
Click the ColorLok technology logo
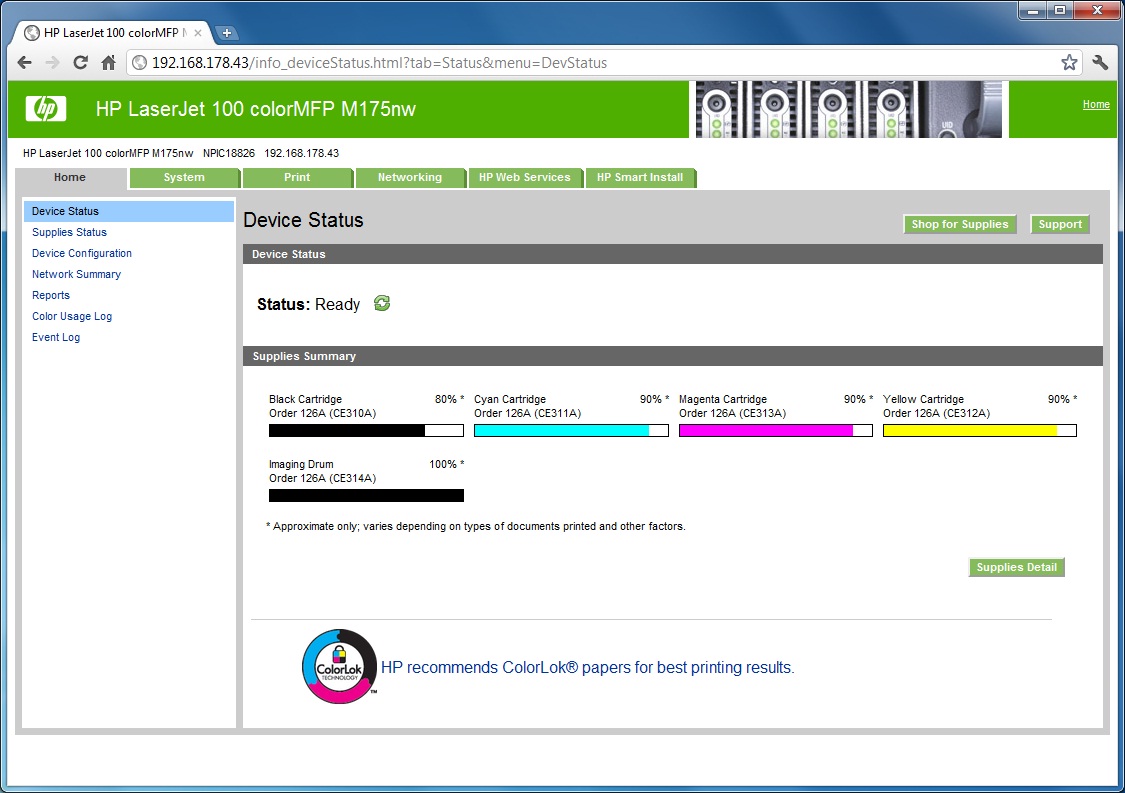click(x=339, y=667)
